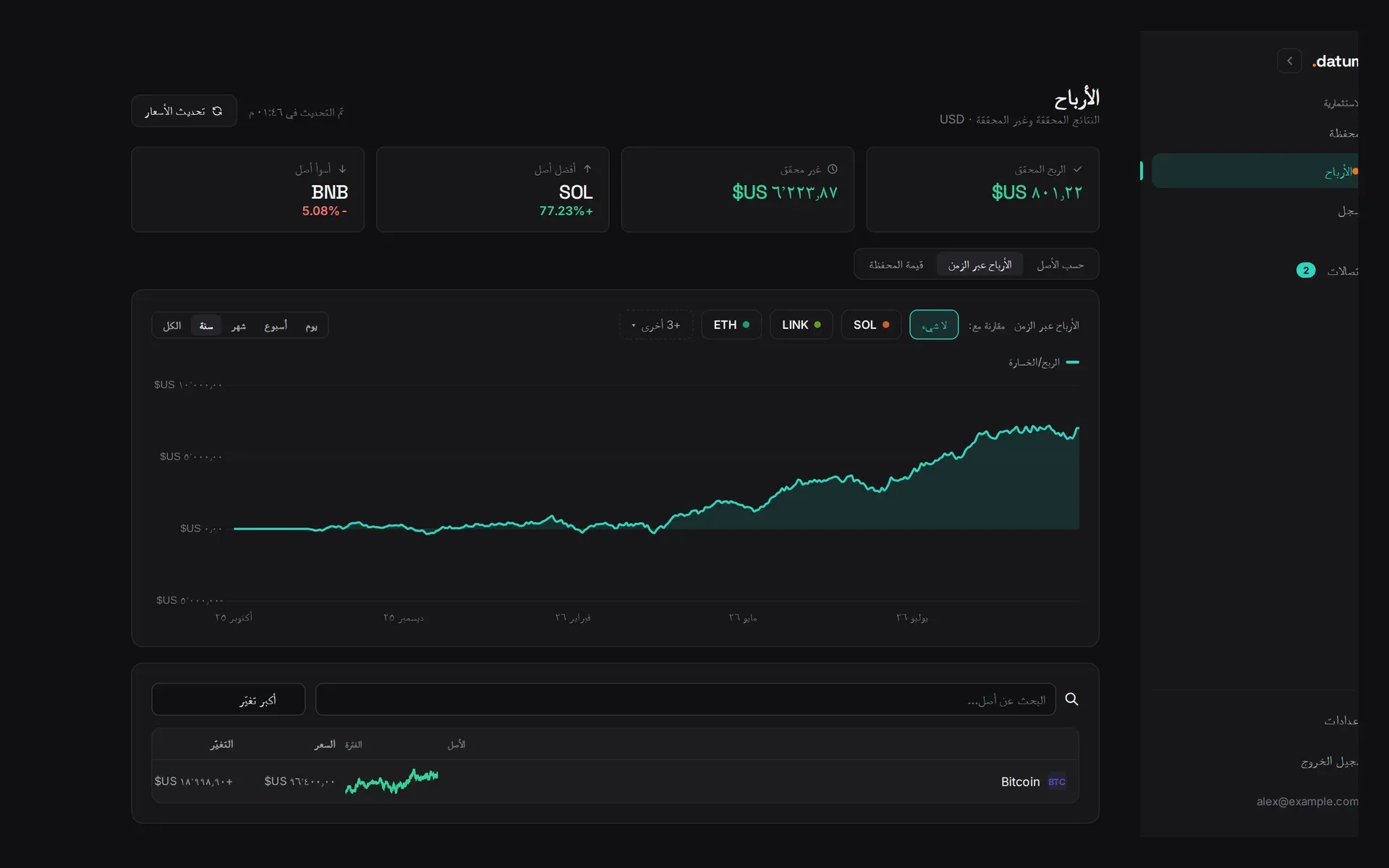Open the أكبر تغيّر sort dropdown
Screen dimensions: 1389x868
click(229, 699)
